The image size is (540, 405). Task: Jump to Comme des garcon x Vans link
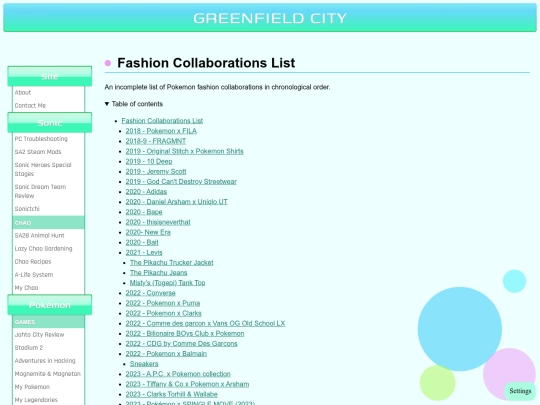[205, 323]
